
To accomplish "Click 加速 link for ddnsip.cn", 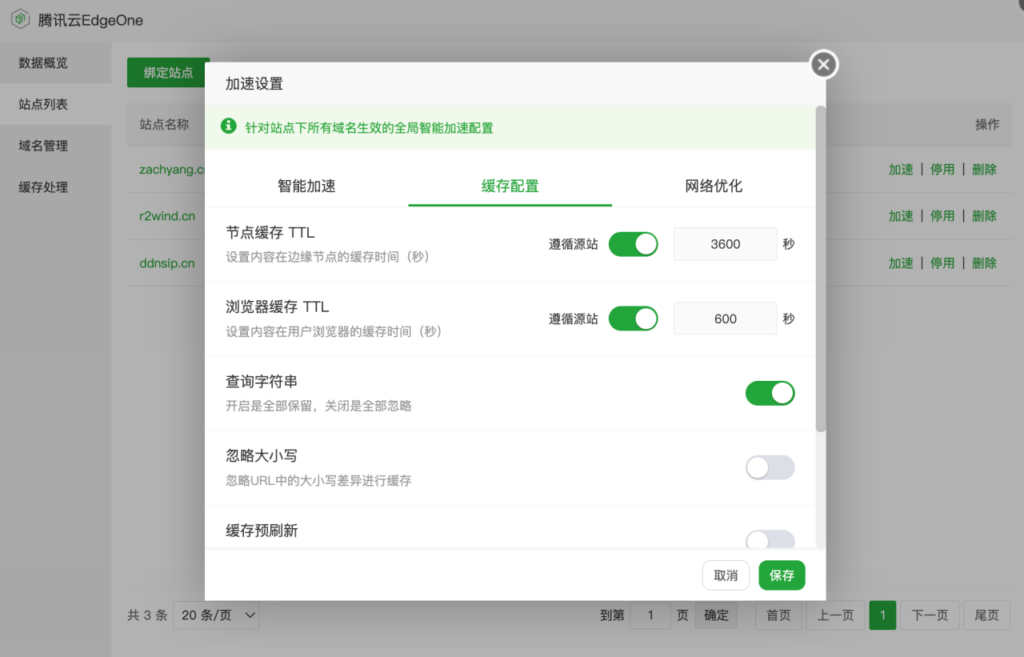I will (x=900, y=262).
